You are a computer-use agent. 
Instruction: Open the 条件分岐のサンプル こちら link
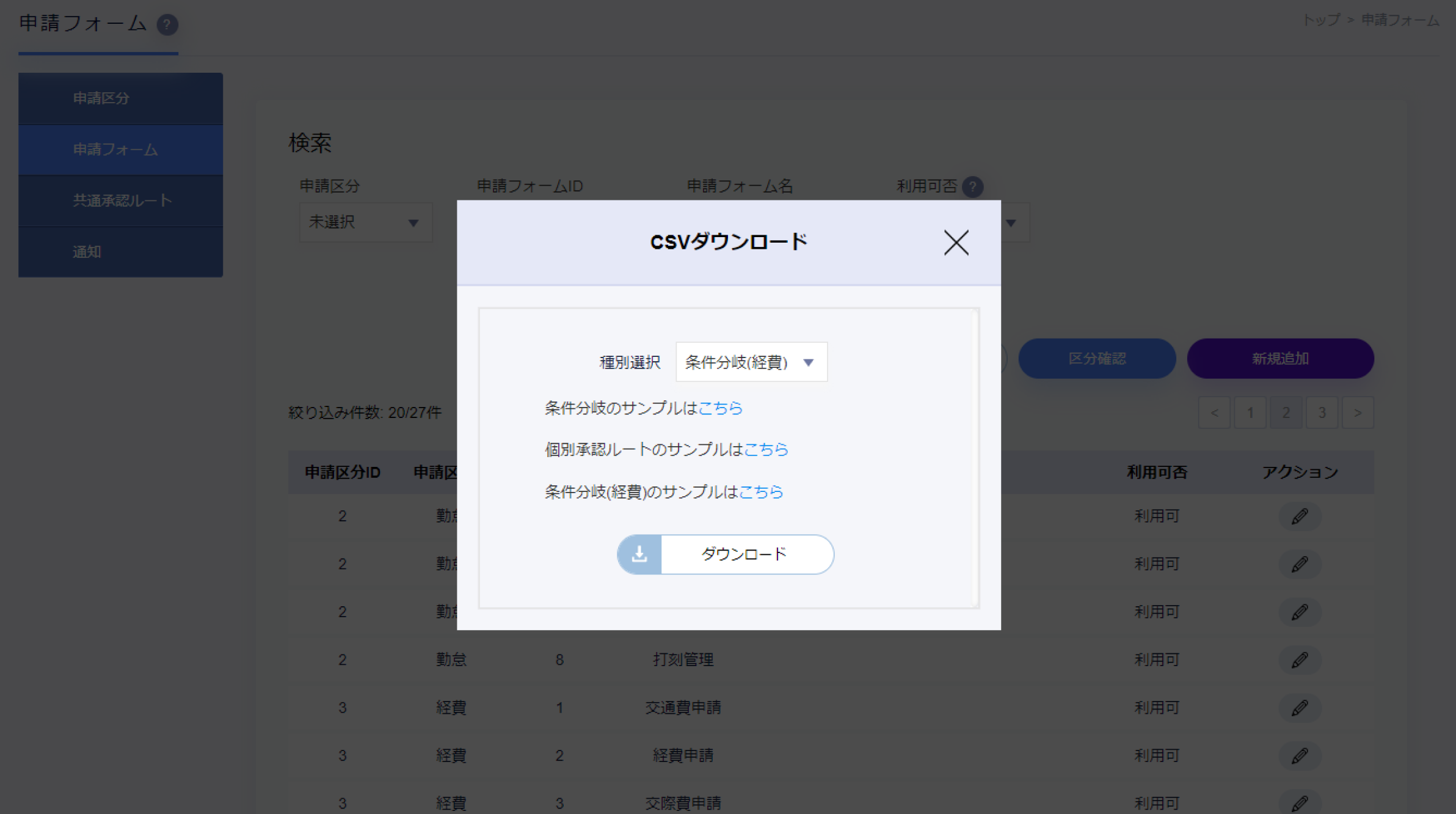(x=720, y=408)
